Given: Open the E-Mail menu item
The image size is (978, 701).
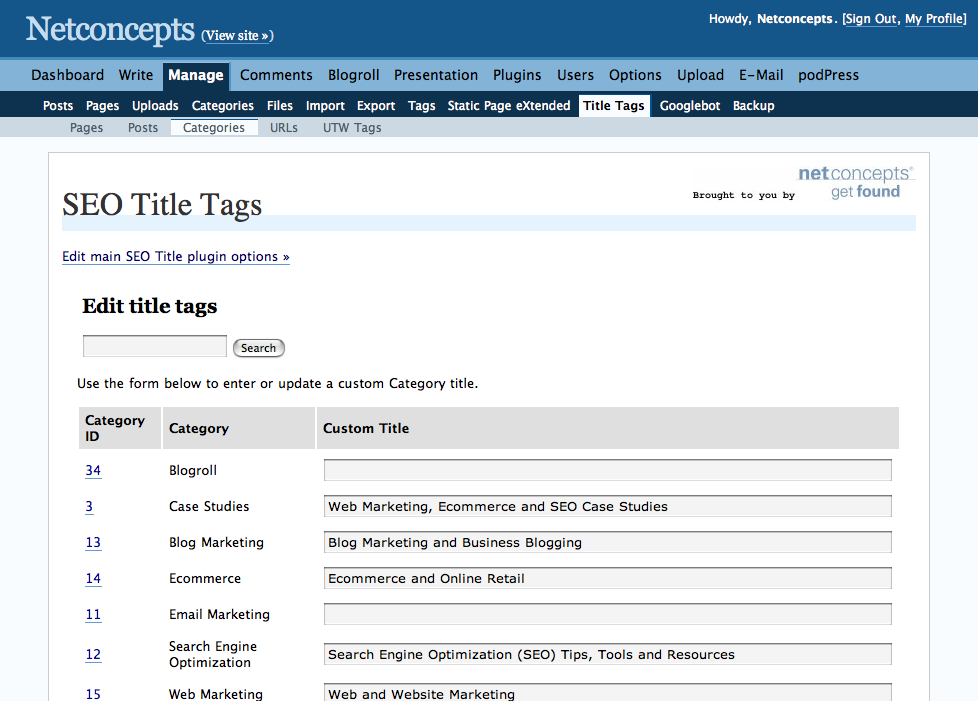Looking at the screenshot, I should [x=761, y=75].
